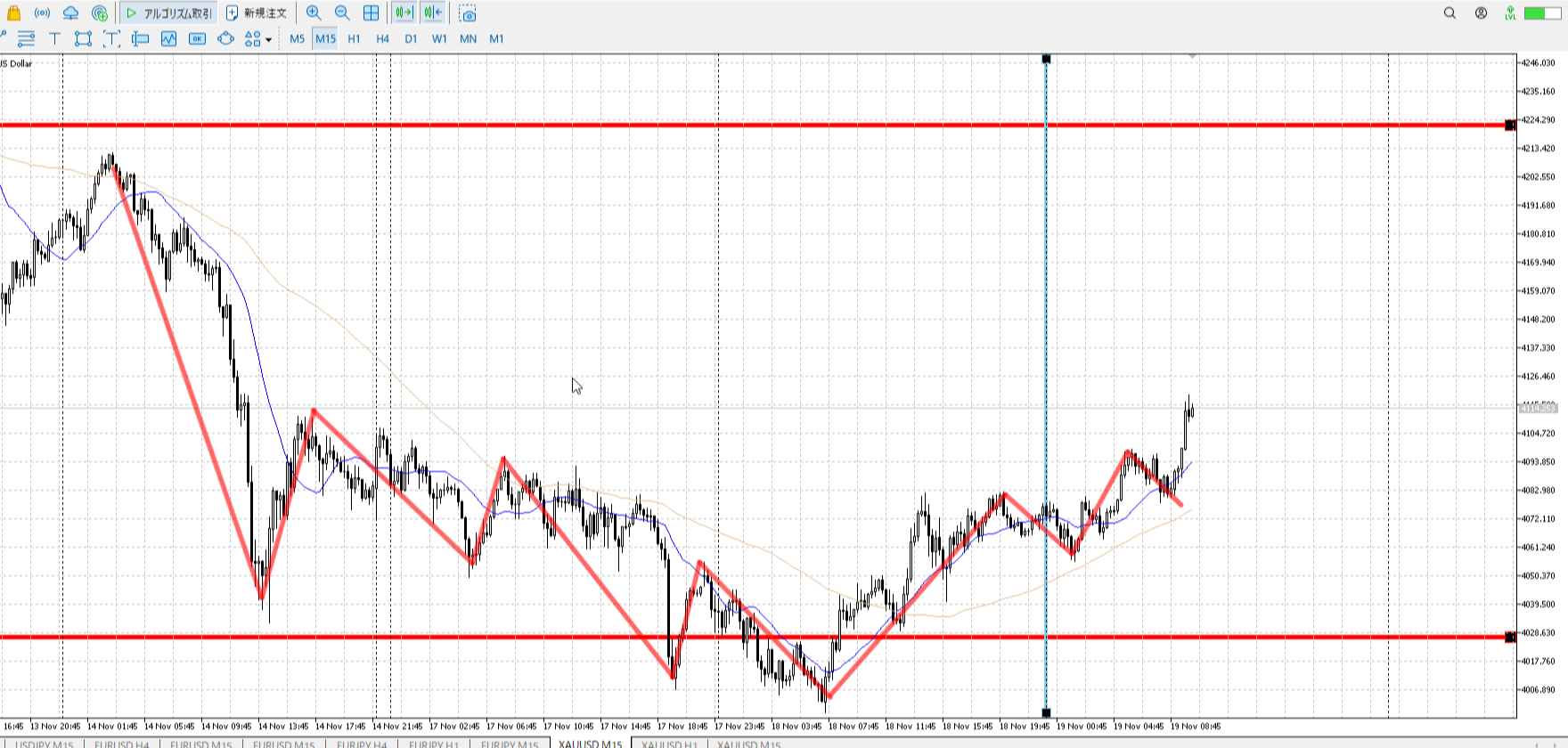The image size is (1568, 748).
Task: Select upper red horizontal line handle
Action: [1509, 126]
